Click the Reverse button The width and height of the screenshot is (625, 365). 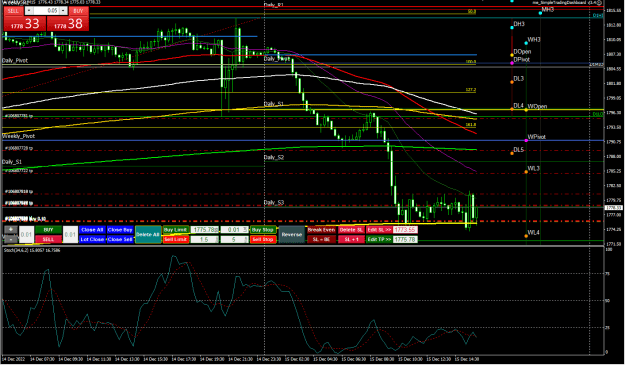point(292,235)
